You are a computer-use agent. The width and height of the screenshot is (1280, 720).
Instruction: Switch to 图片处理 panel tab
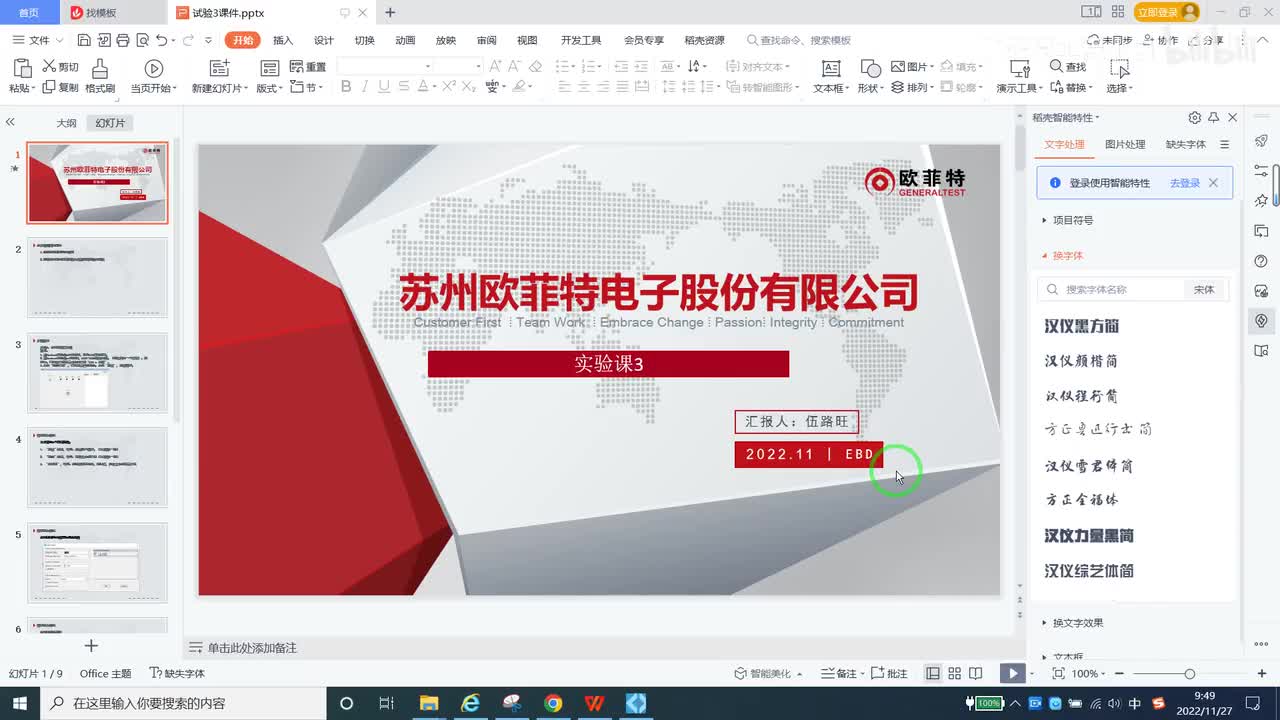pos(1125,145)
